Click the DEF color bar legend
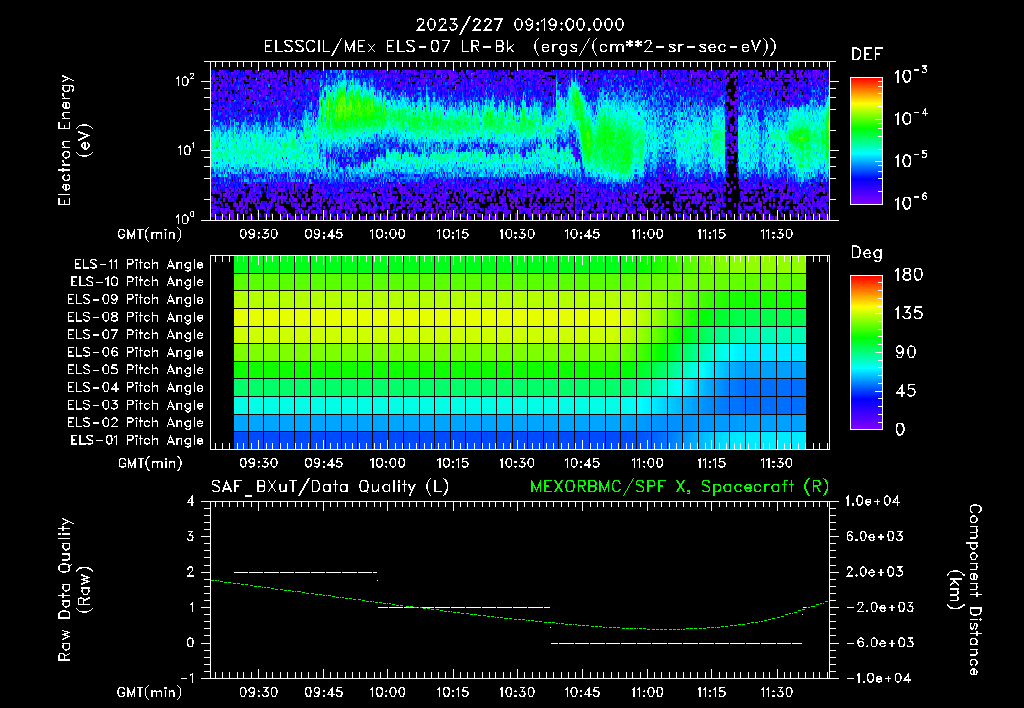 click(x=866, y=141)
